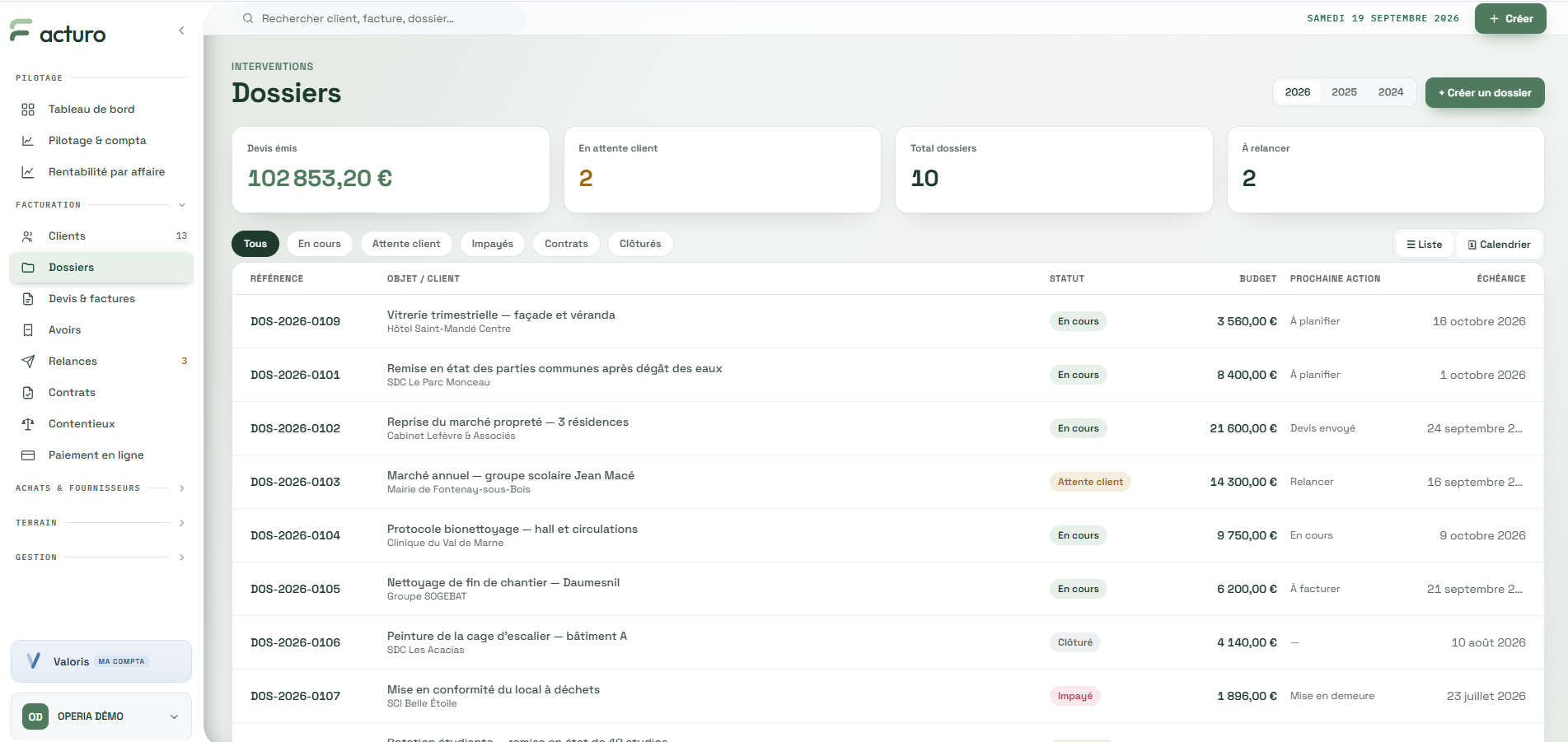This screenshot has width=1568, height=742.
Task: Click the Devis émis summary card
Action: tap(391, 170)
